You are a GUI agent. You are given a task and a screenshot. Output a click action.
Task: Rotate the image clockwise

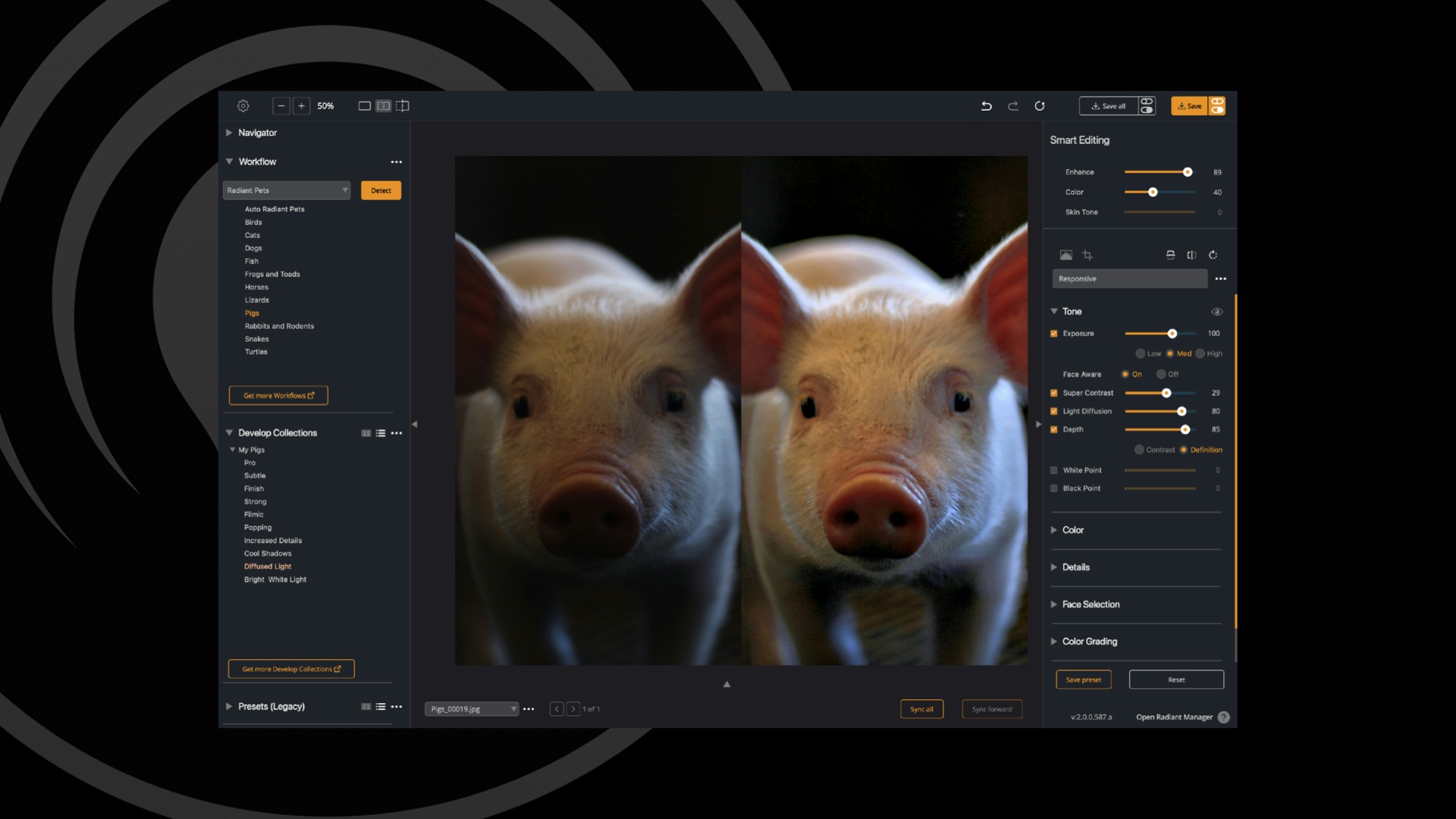click(x=1213, y=256)
